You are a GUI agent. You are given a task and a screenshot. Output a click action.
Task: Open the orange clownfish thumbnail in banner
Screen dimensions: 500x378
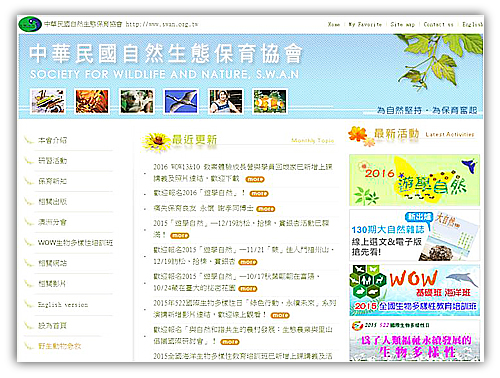270,101
